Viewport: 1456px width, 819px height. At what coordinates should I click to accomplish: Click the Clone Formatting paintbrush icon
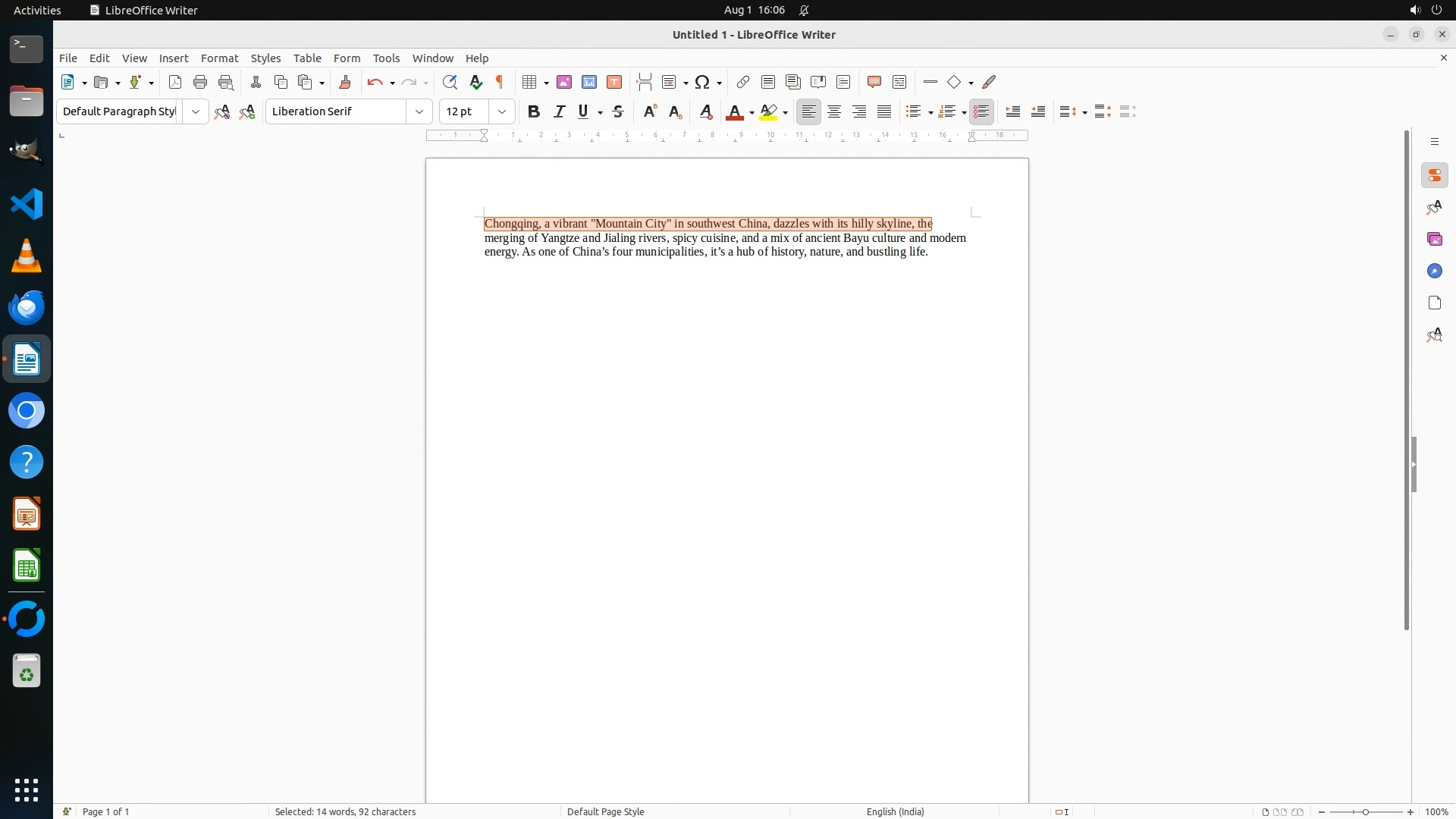pos(345,82)
